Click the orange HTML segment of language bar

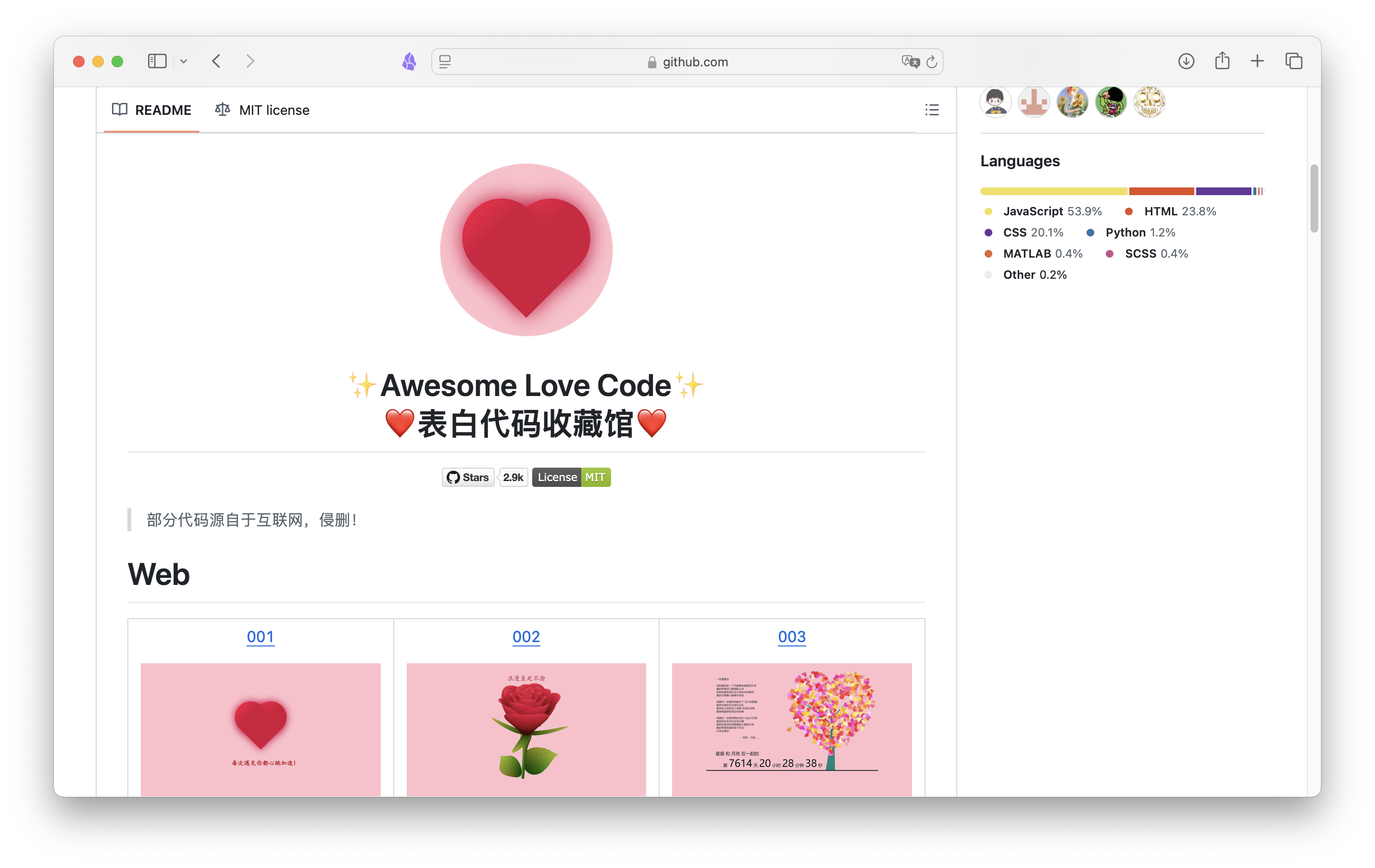(1162, 191)
